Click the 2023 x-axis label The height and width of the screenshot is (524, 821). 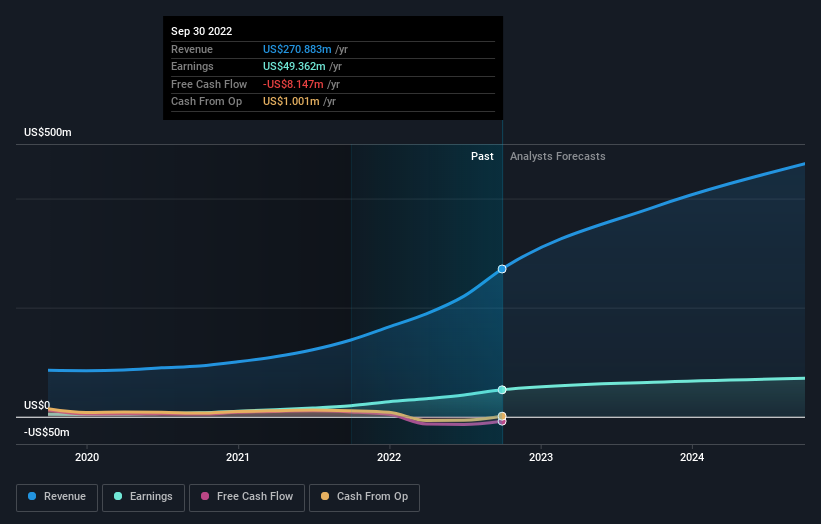pyautogui.click(x=541, y=458)
